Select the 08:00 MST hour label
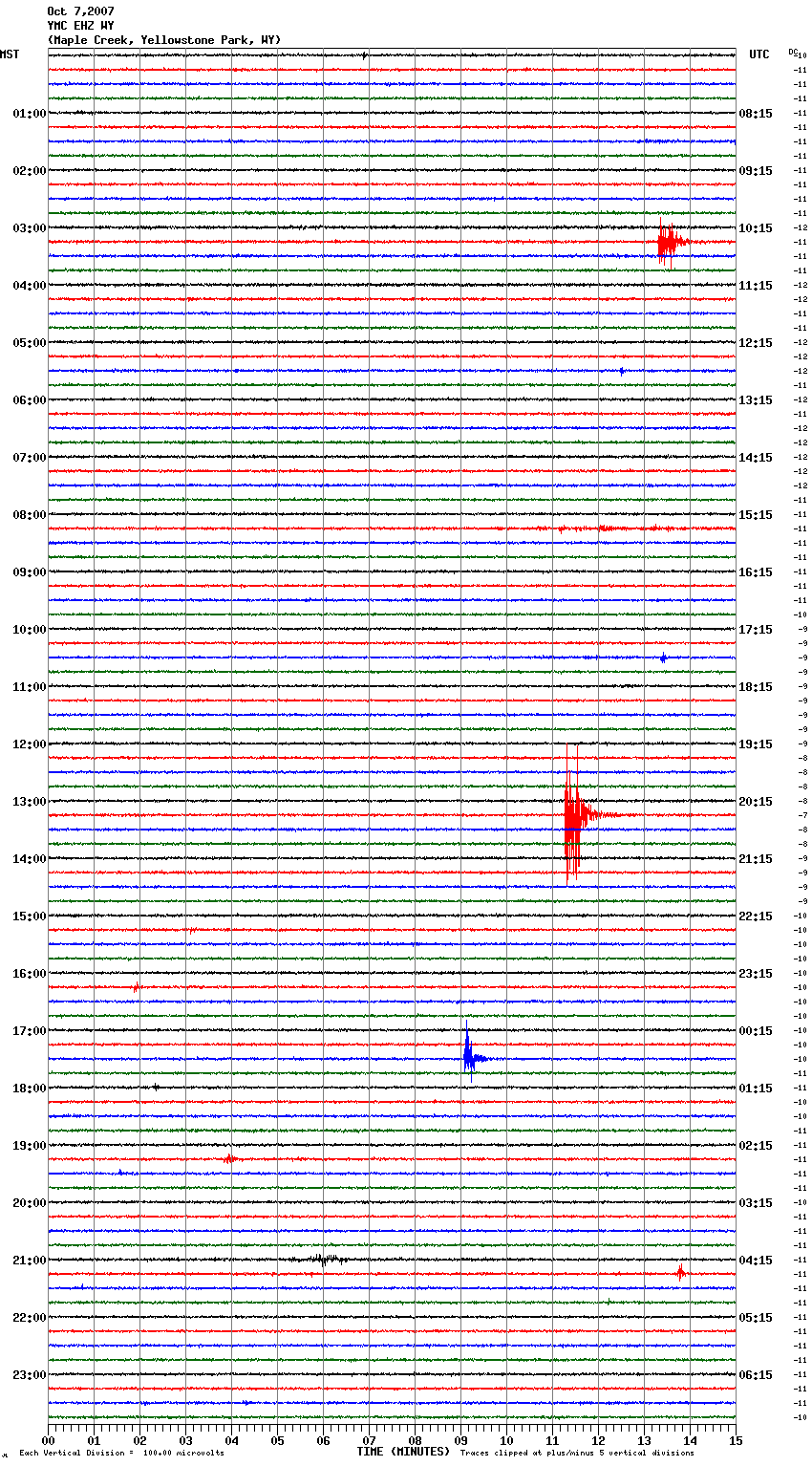The image size is (812, 1466). pos(30,515)
